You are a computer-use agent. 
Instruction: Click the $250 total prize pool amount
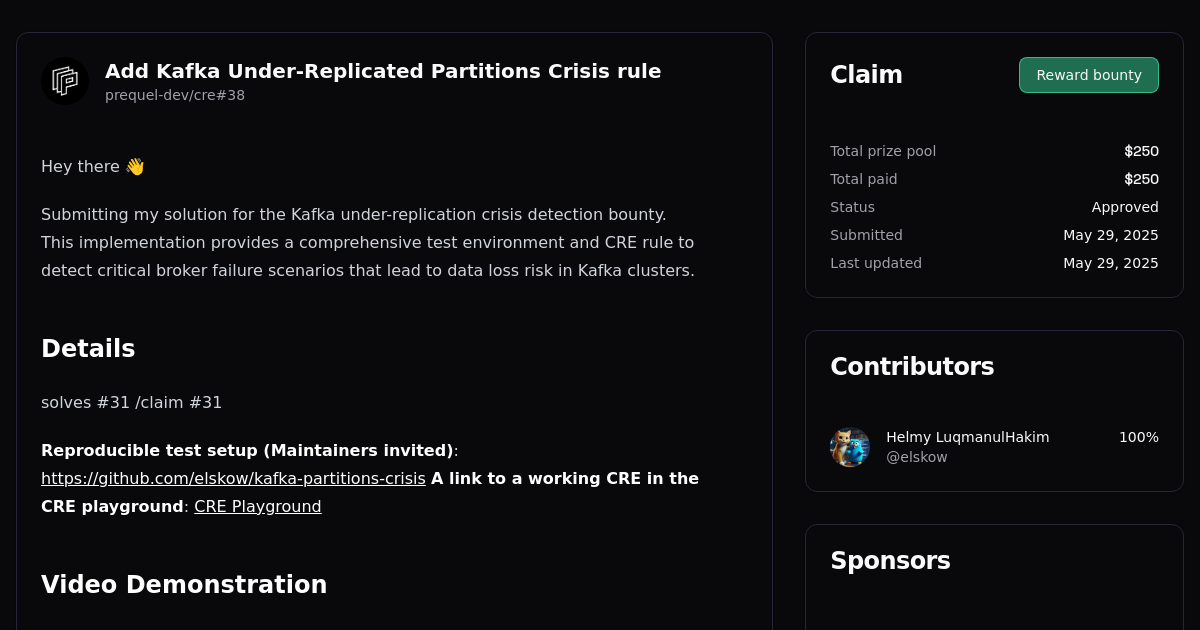(1141, 151)
